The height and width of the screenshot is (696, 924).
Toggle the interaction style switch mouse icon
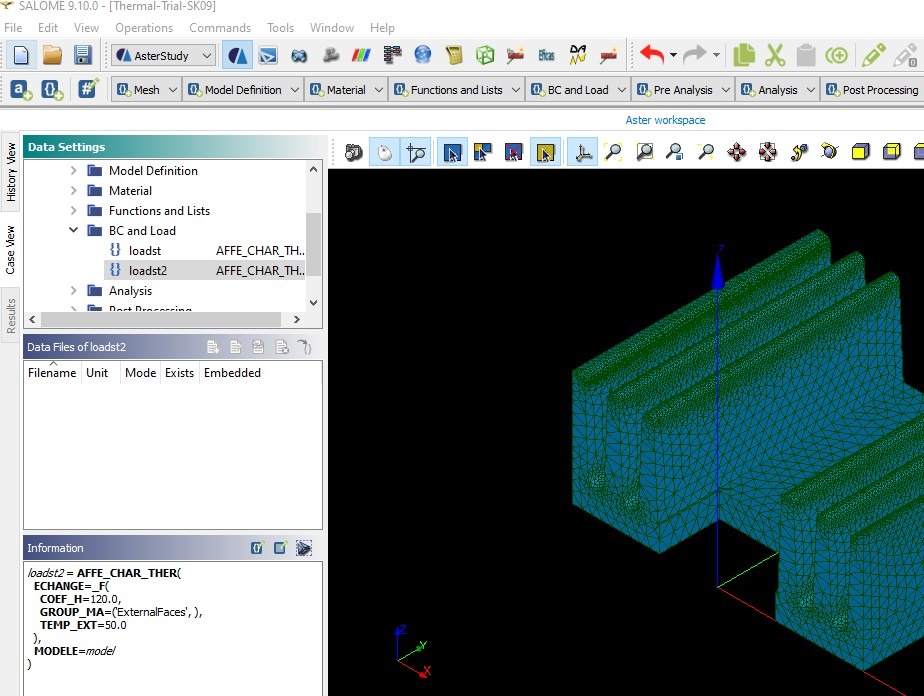pyautogui.click(x=385, y=153)
